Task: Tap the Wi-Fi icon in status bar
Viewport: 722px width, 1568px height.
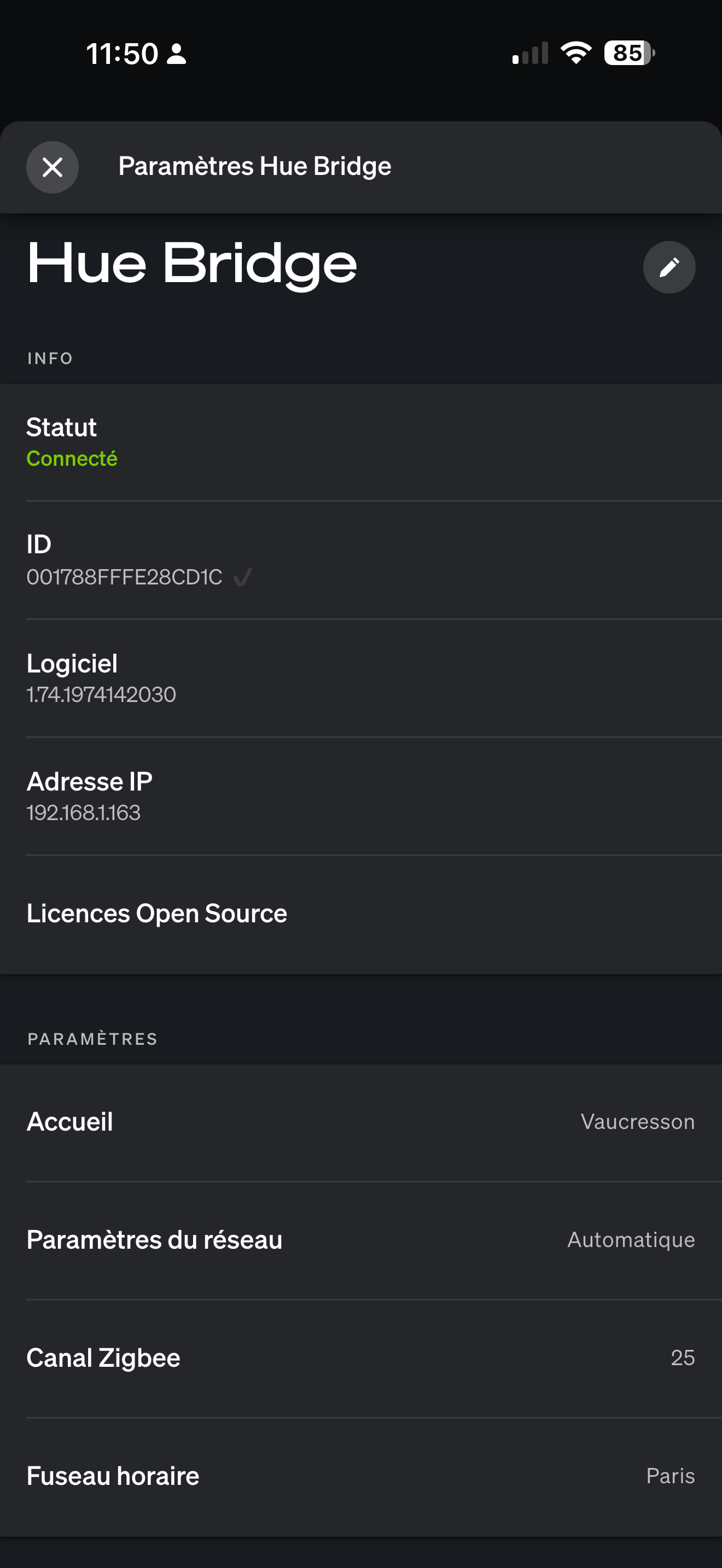Action: click(575, 53)
